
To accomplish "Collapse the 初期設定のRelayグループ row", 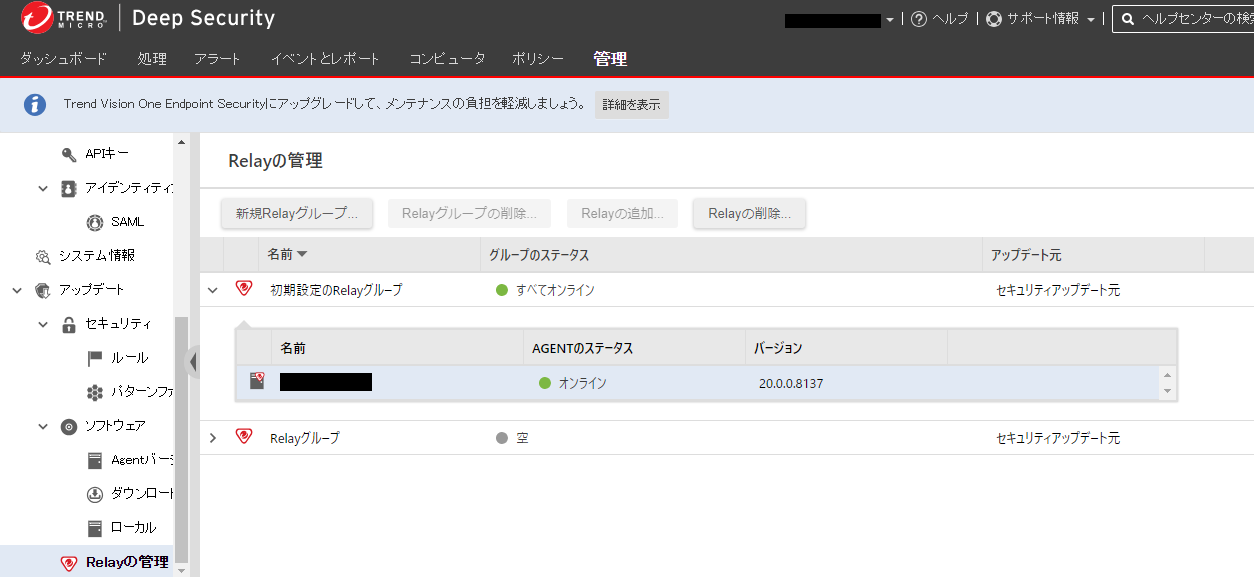I will [x=214, y=289].
